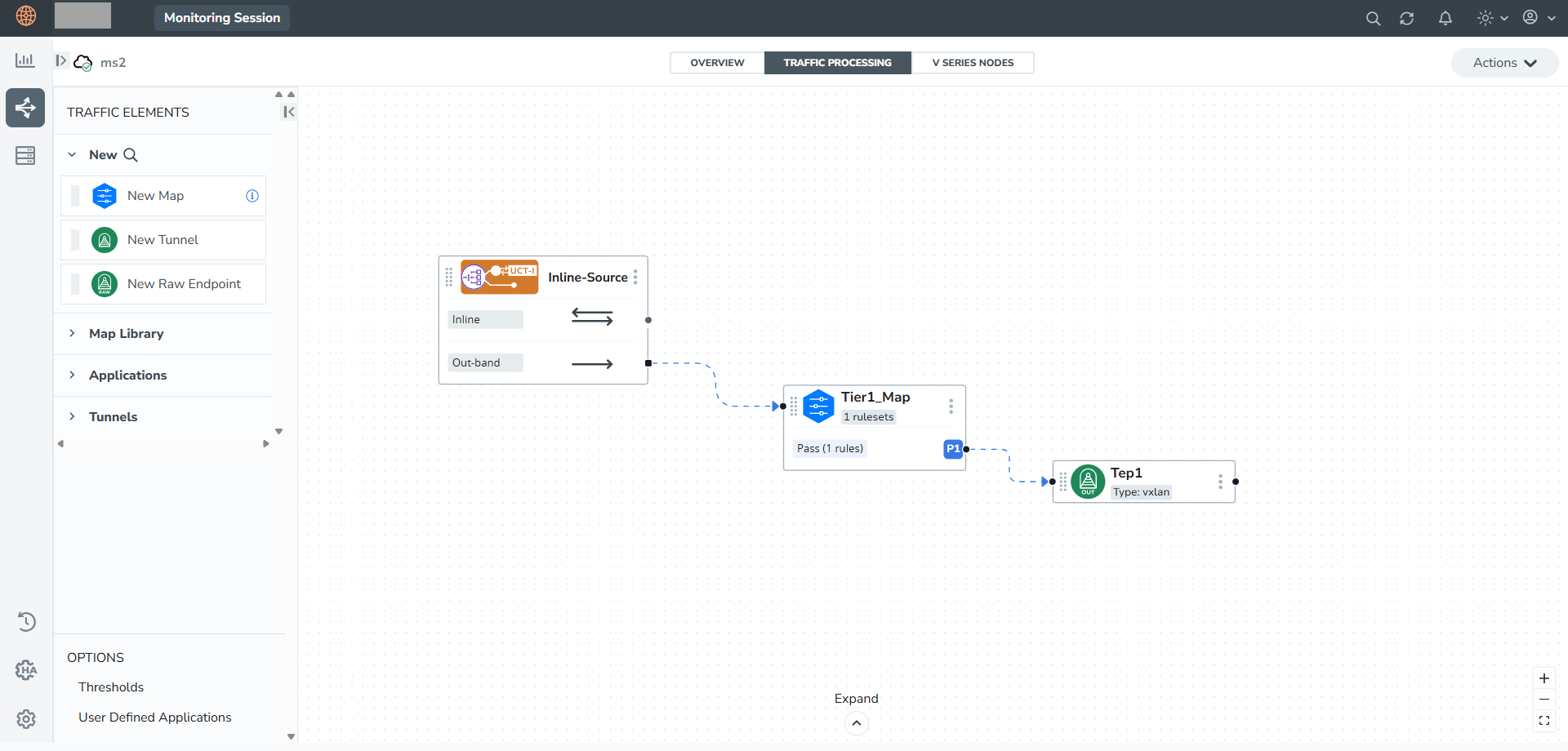Click the history icon in left sidebar
Image resolution: width=1568 pixels, height=751 pixels.
click(x=26, y=622)
